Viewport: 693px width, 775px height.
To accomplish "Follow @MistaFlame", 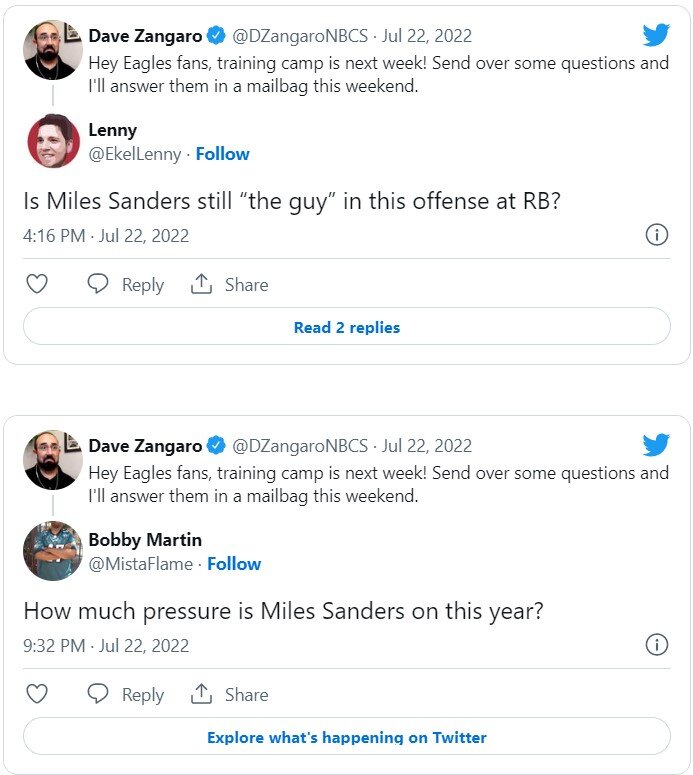I will coord(234,564).
